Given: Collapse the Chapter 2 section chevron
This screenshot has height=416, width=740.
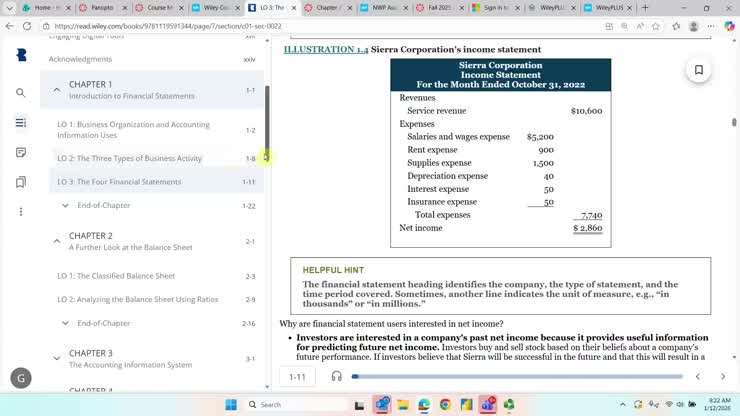Looking at the screenshot, I should (x=57, y=241).
